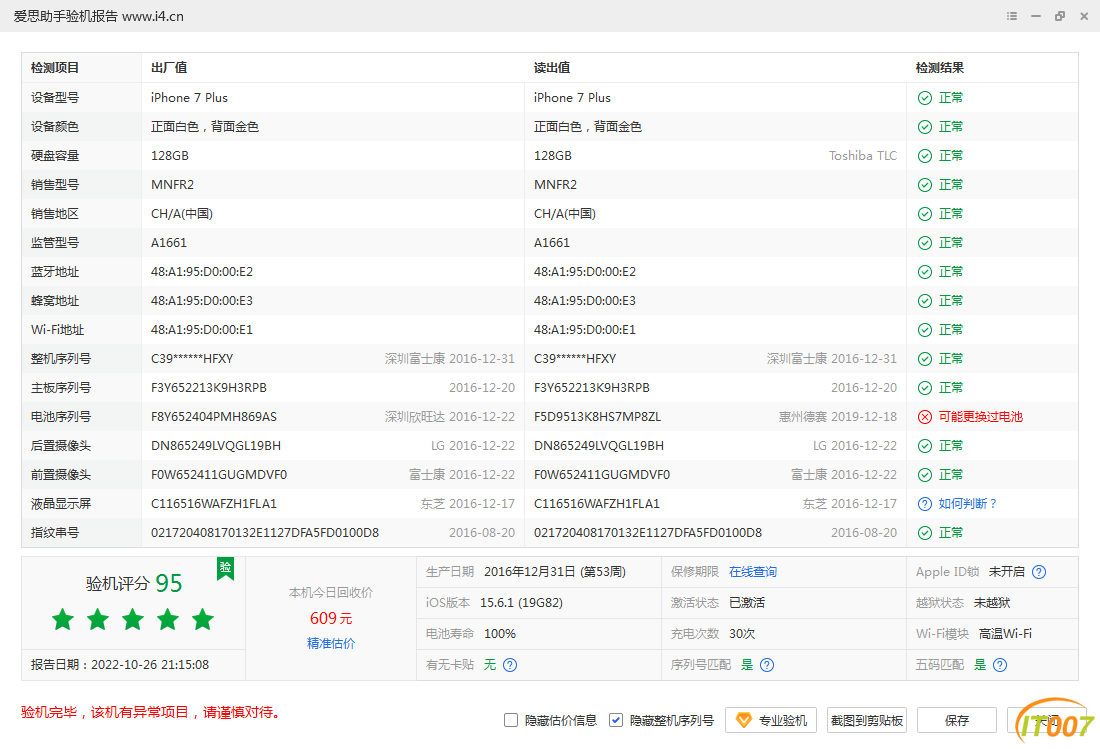Image resolution: width=1100 pixels, height=749 pixels.
Task: Click the green check icon for 销售地区
Action: (925, 214)
